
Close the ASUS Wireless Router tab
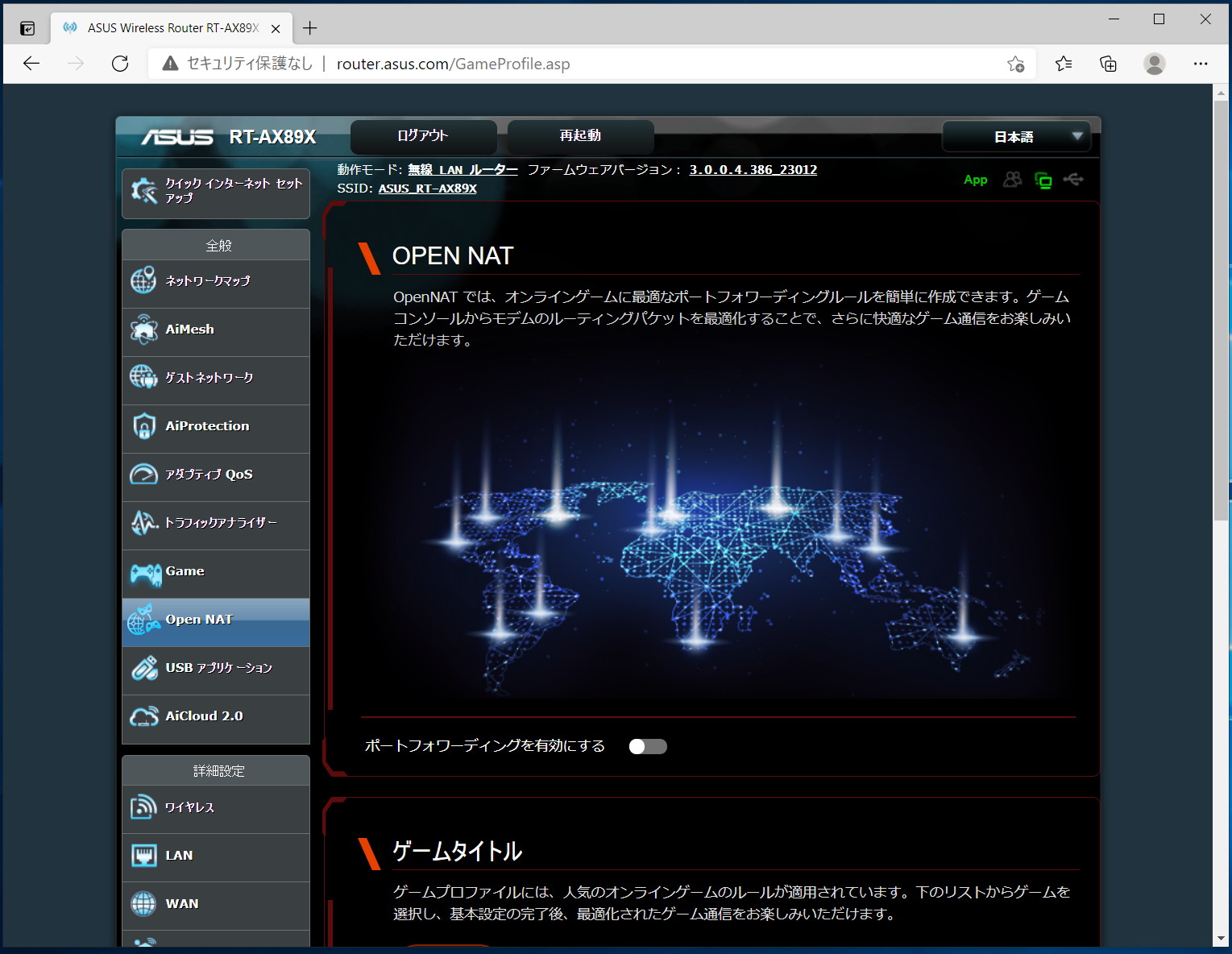click(276, 28)
